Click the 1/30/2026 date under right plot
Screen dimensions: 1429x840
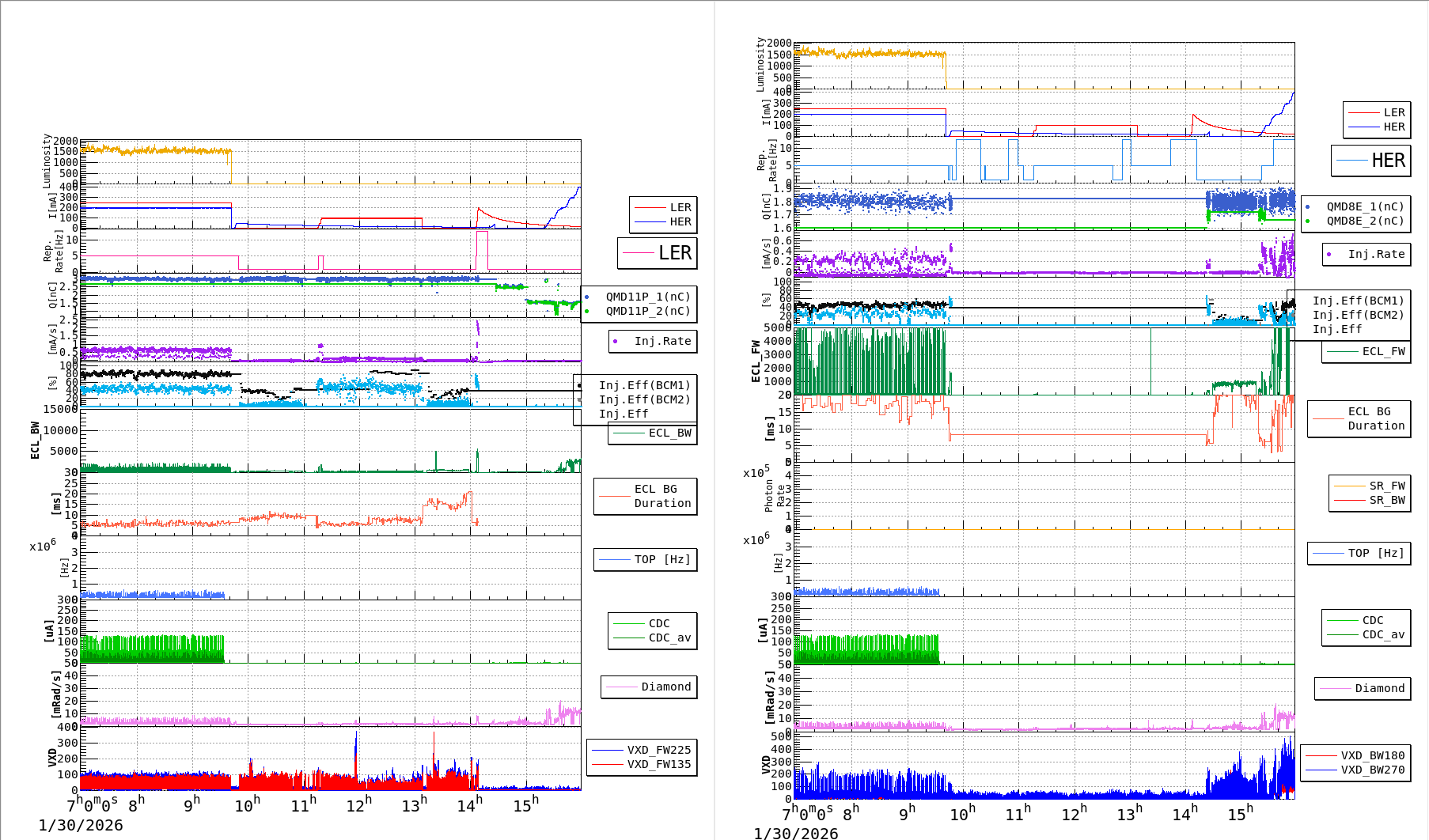pyautogui.click(x=795, y=833)
